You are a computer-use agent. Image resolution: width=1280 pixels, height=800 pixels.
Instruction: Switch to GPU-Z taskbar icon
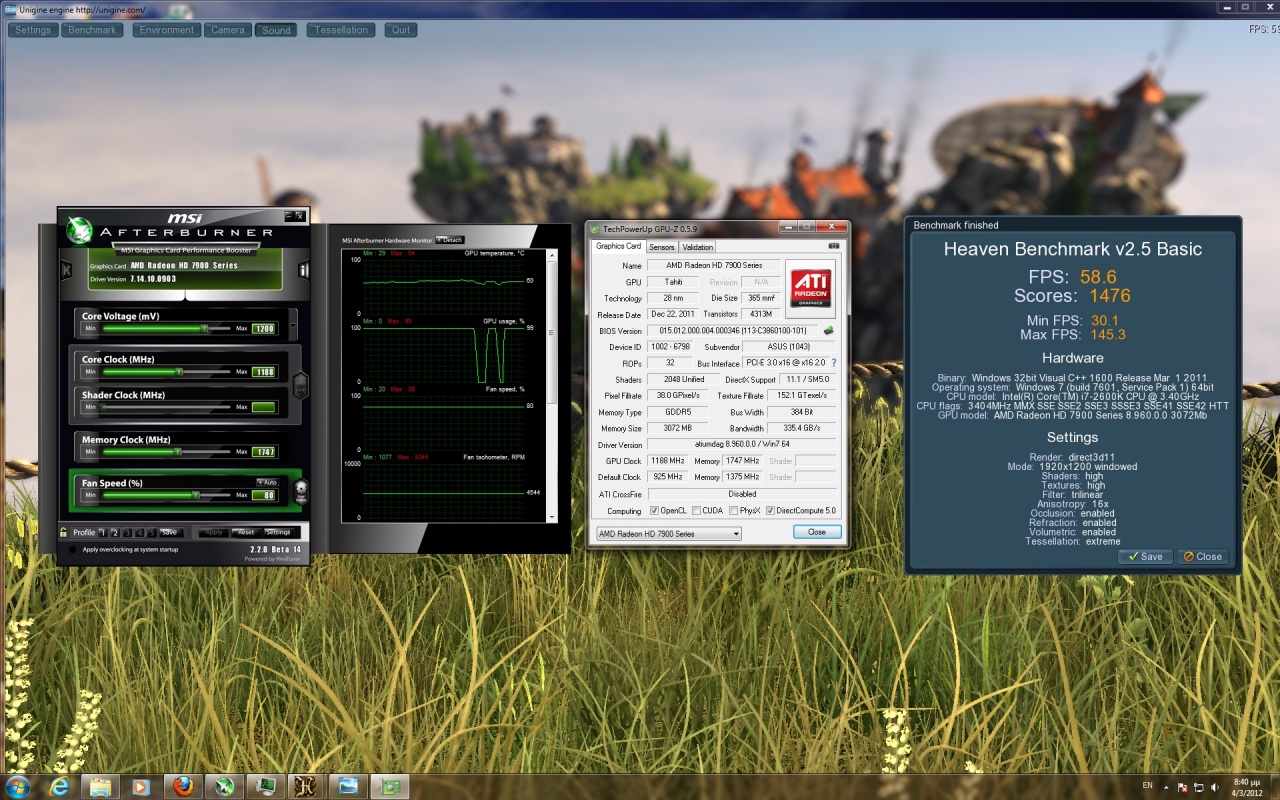coord(389,787)
